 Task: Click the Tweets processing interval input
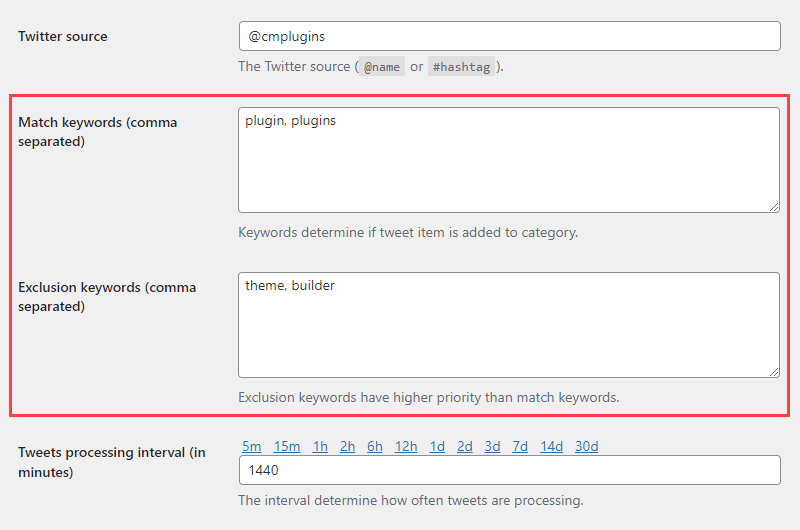coord(509,471)
